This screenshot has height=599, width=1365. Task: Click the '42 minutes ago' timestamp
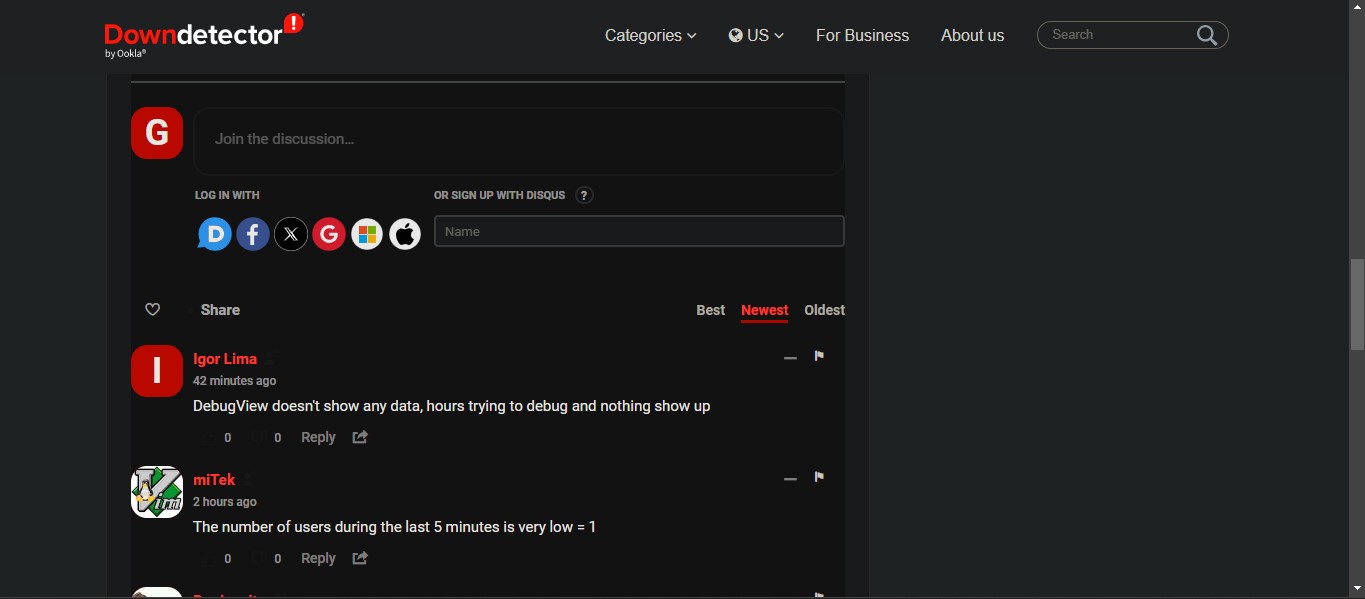[235, 381]
